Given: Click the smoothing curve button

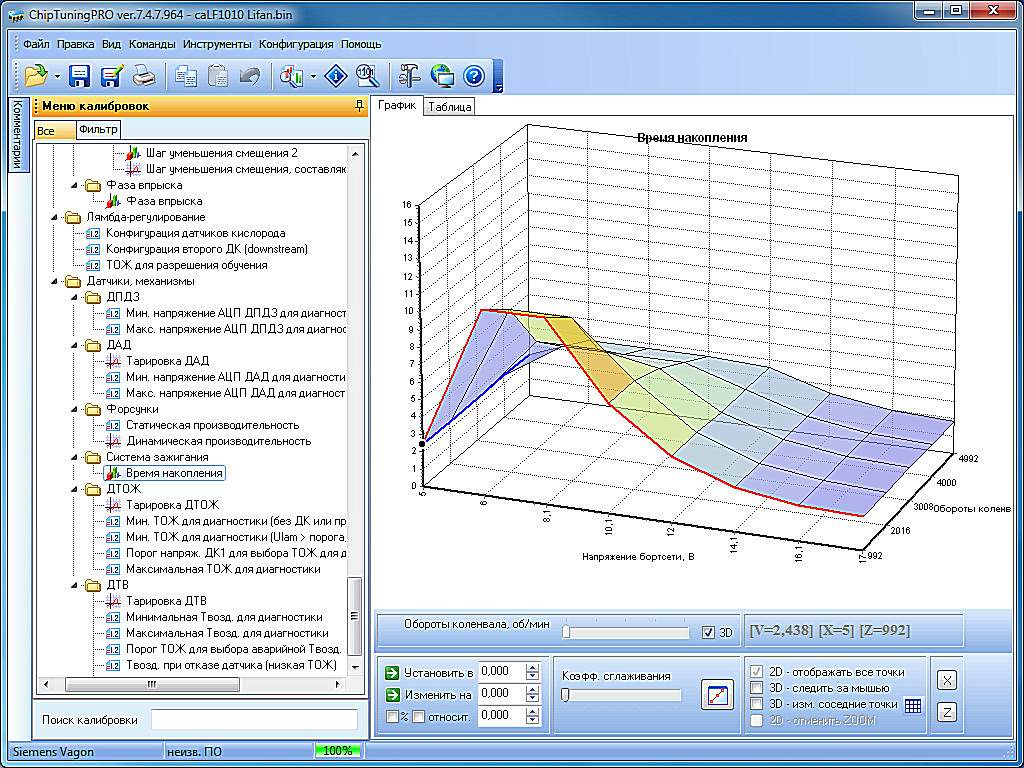Looking at the screenshot, I should pos(716,694).
